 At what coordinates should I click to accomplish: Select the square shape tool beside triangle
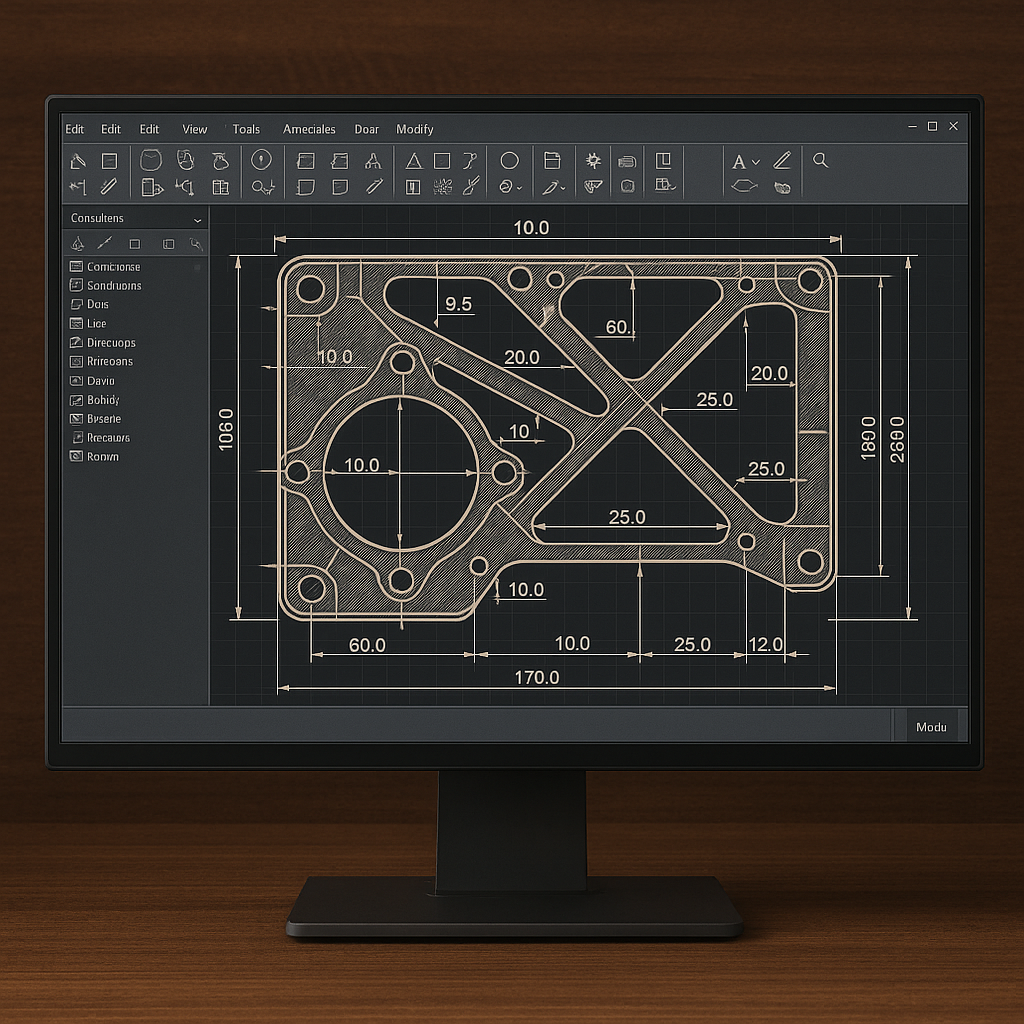pyautogui.click(x=441, y=161)
